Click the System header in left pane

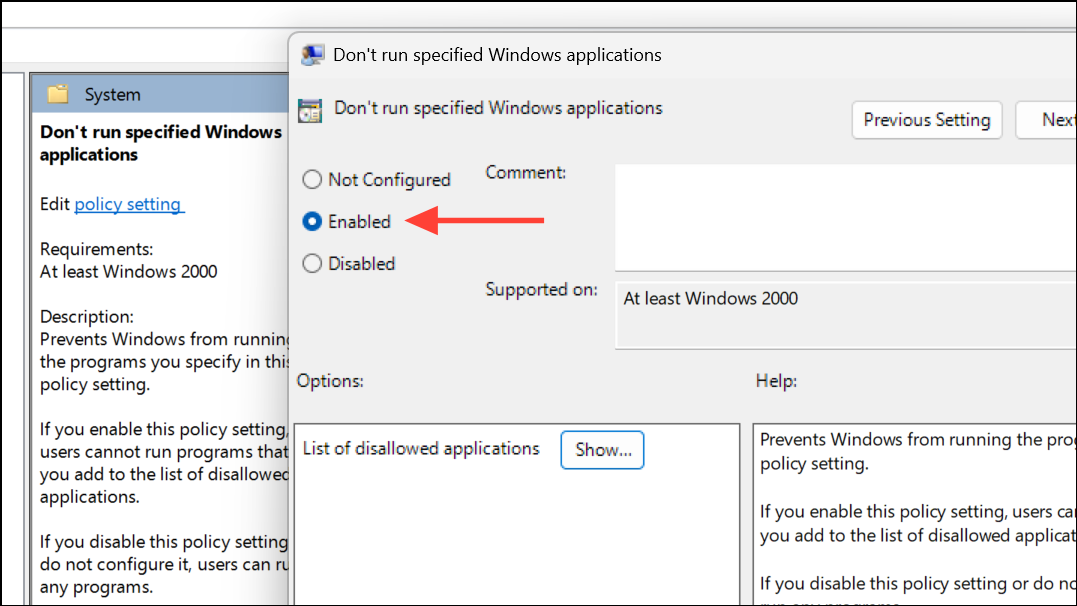pyautogui.click(x=159, y=93)
